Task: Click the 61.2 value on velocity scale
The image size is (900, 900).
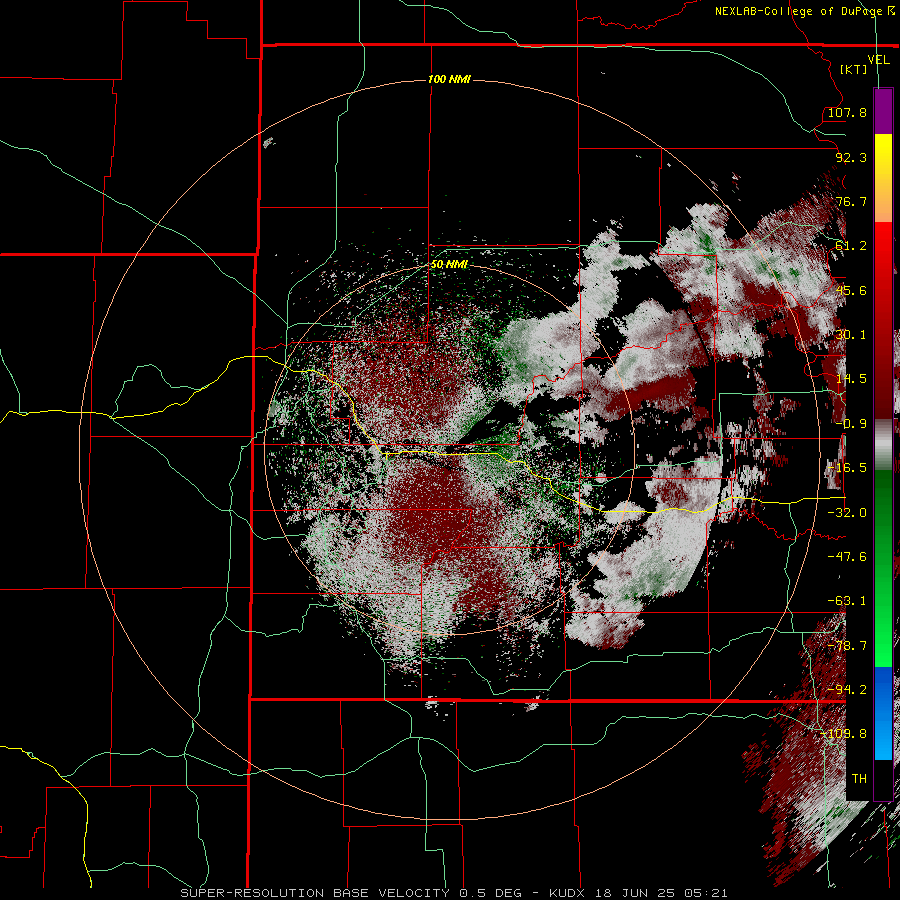Action: [851, 246]
